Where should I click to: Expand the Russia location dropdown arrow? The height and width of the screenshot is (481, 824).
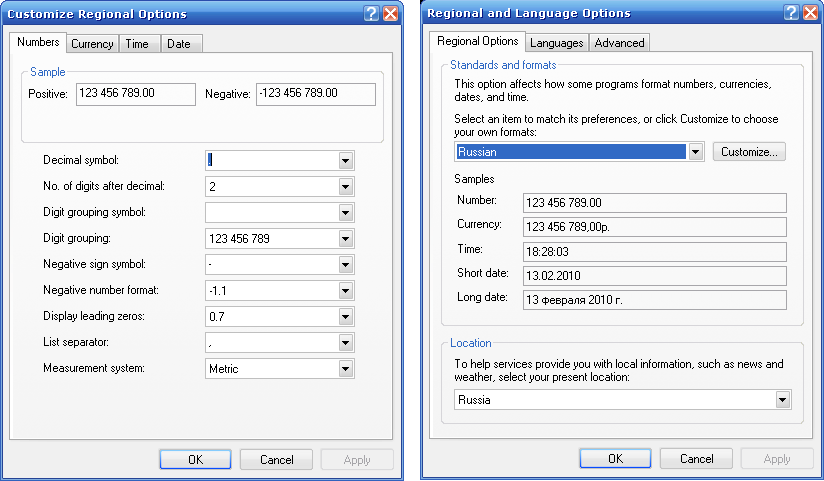coord(782,400)
